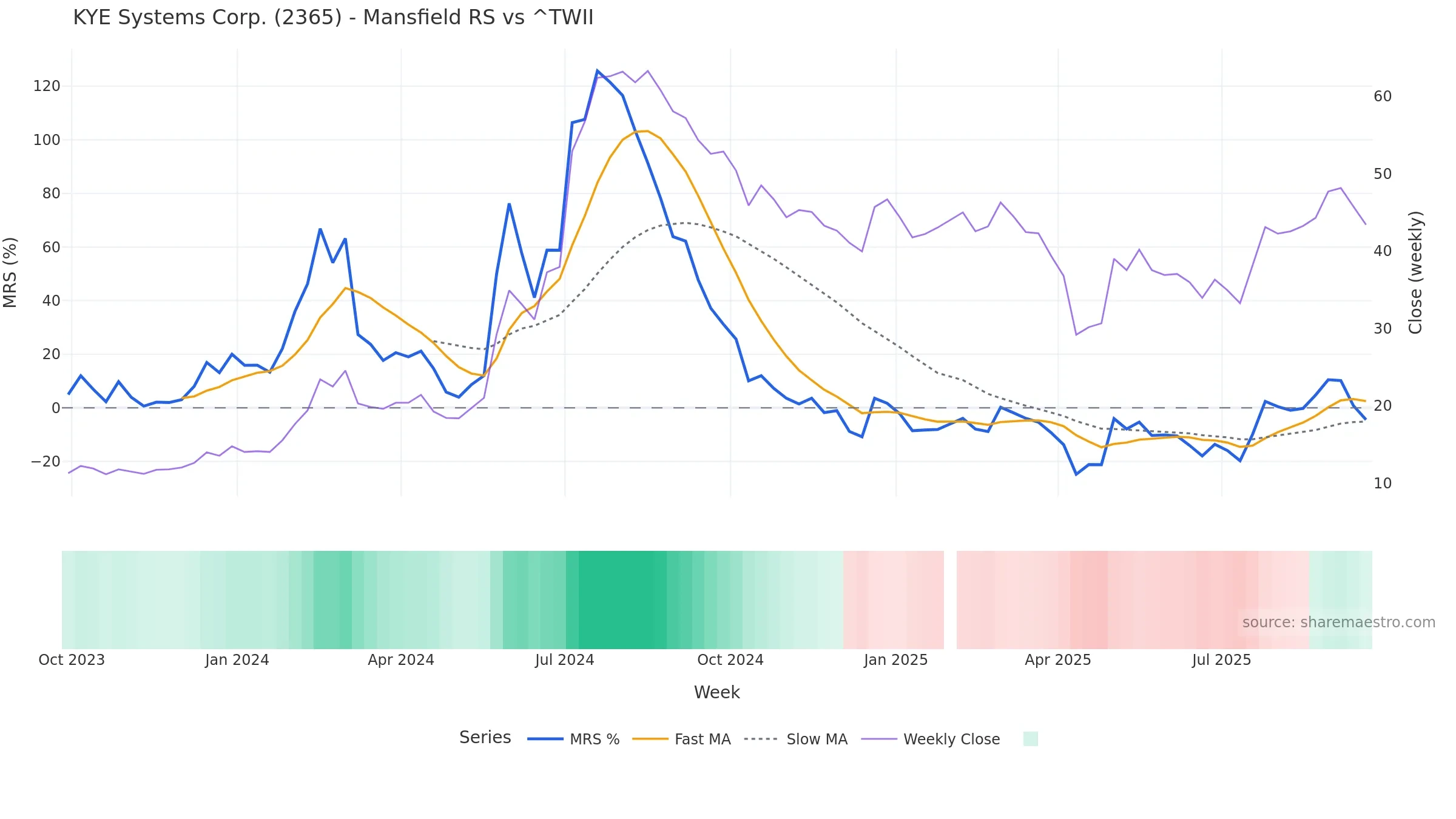Click the light green legend swatch
1456x819 pixels.
[x=1030, y=738]
